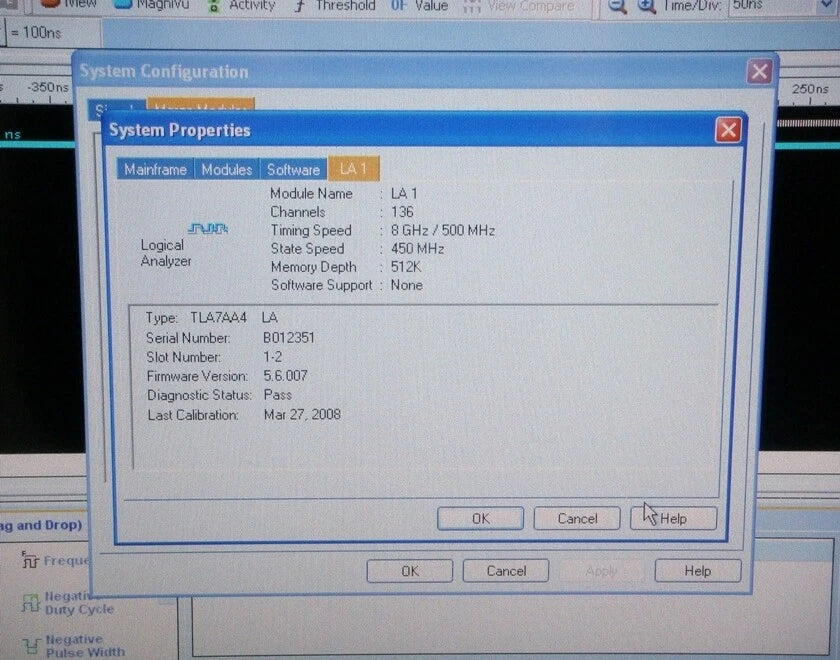The width and height of the screenshot is (840, 660).
Task: Select the Frequency measurement icon
Action: coord(30,560)
